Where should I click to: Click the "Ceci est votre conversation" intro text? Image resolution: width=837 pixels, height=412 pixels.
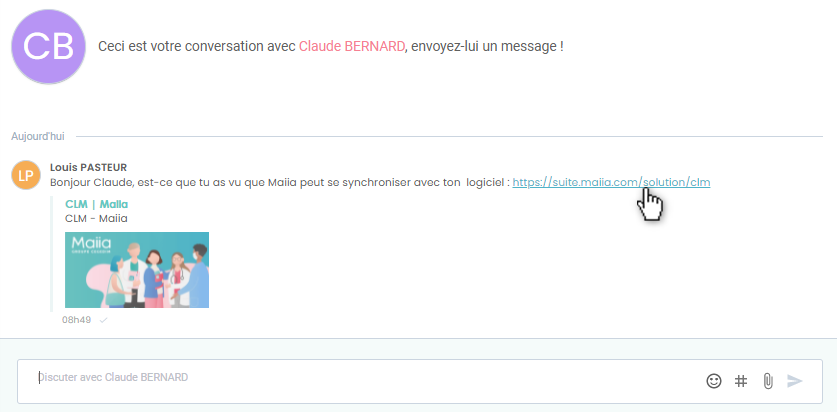(197, 47)
